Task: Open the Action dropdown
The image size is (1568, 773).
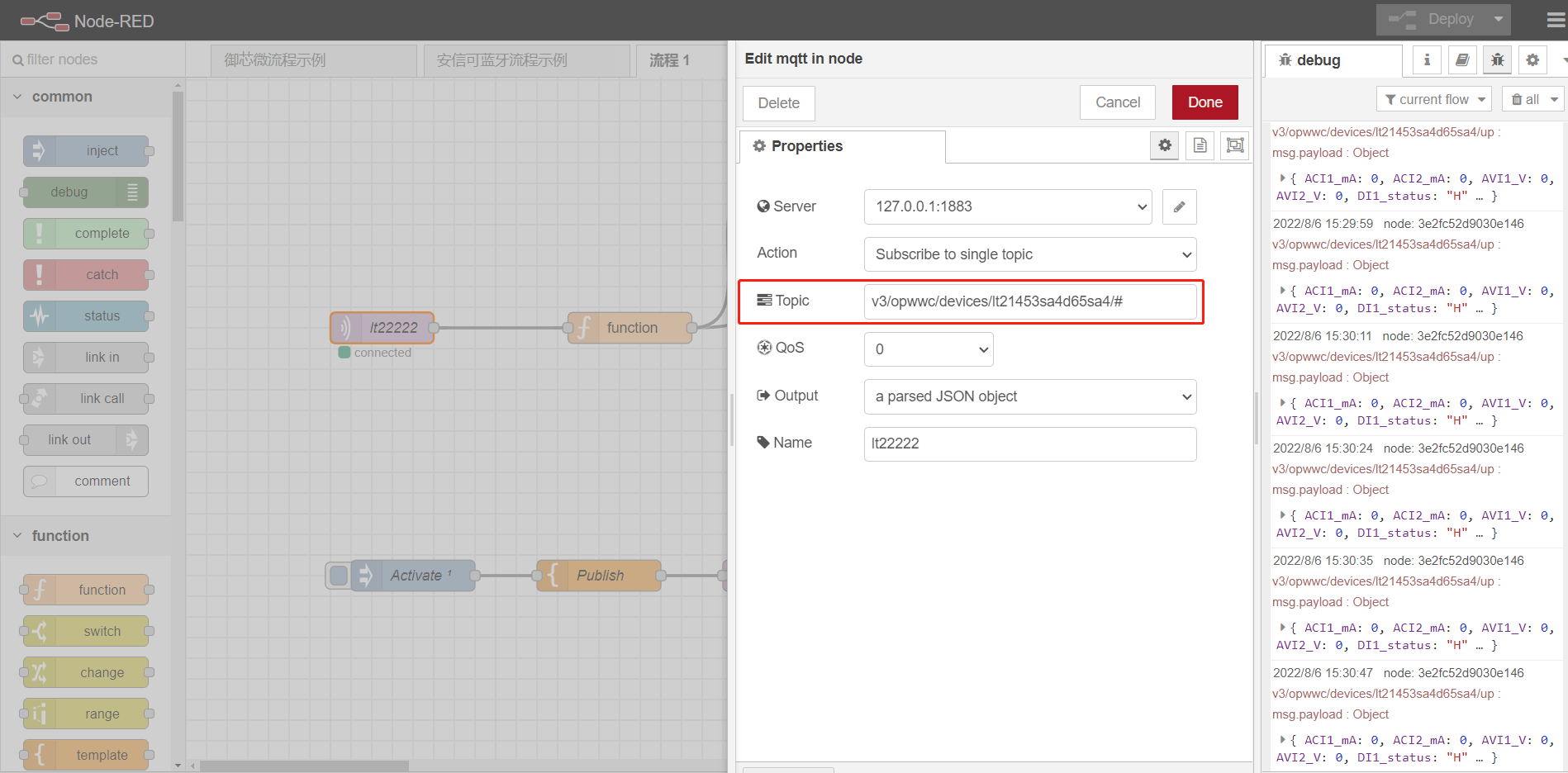Action: click(1030, 254)
